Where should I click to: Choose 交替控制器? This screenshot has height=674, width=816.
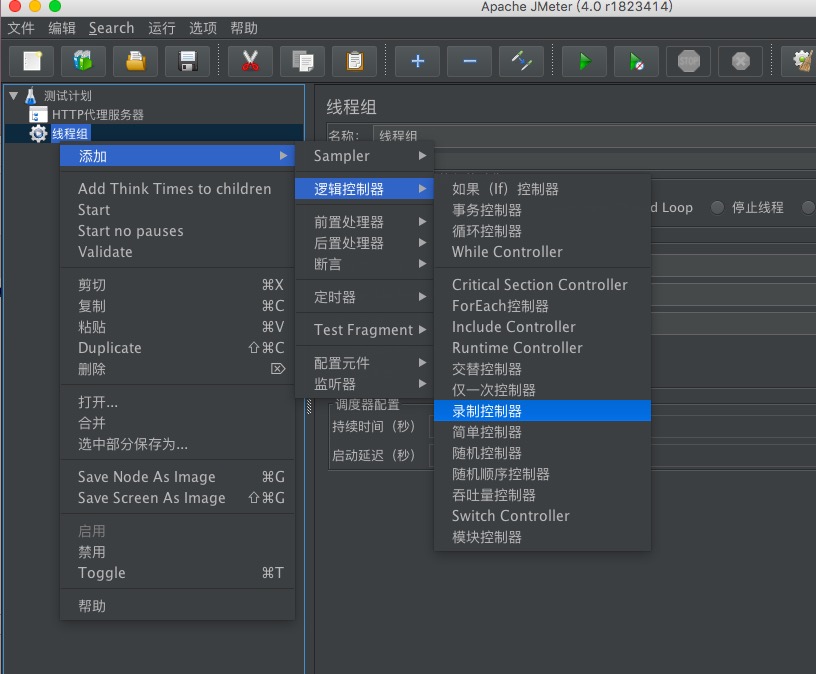542,368
